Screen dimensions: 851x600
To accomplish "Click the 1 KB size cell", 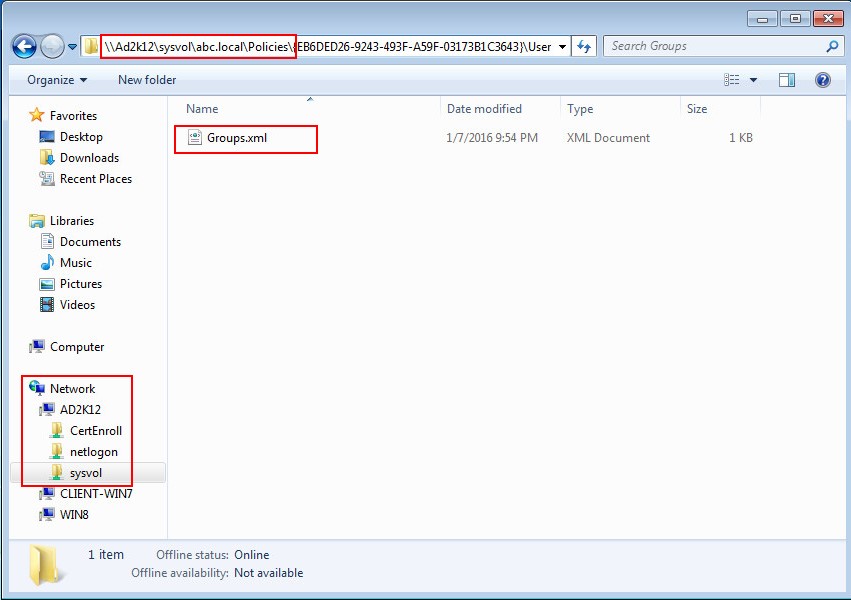I will 740,138.
